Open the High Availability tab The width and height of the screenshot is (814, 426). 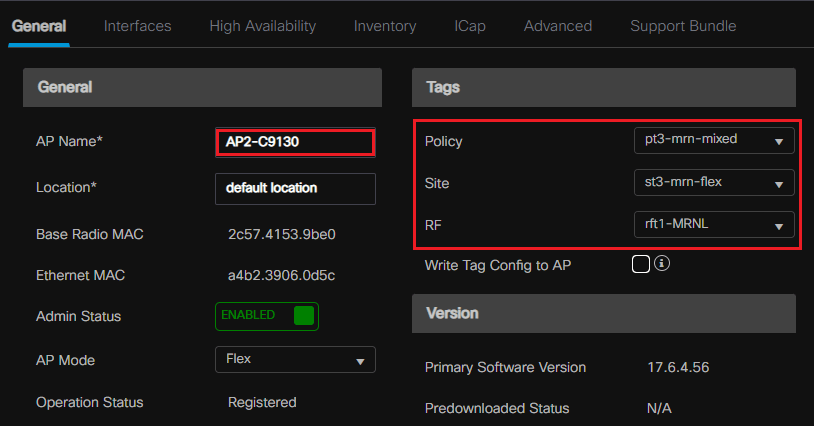(262, 26)
